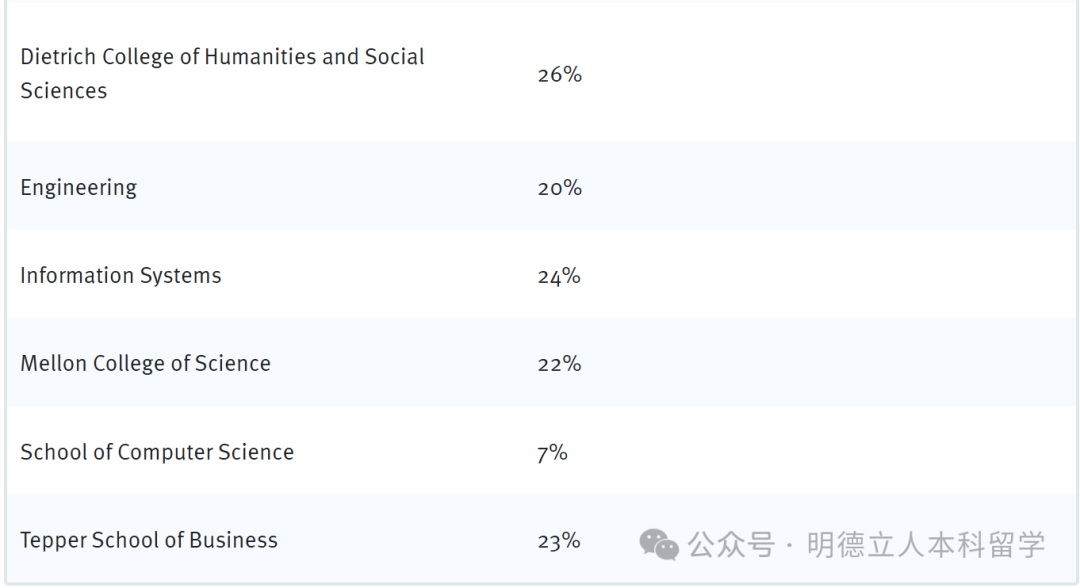Screen dimensions: 1080x588
Task: Select the word 'Humanities'
Action: 260,57
